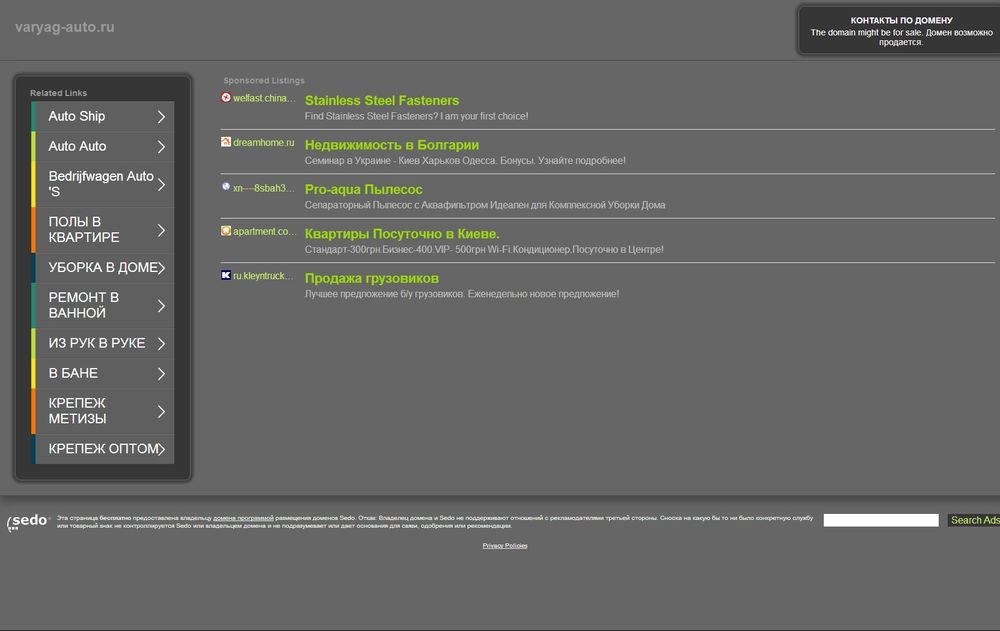Click the arrow for КРЕПЕЖ МЕТИЗЫ
Image resolution: width=1000 pixels, height=631 pixels.
click(161, 412)
